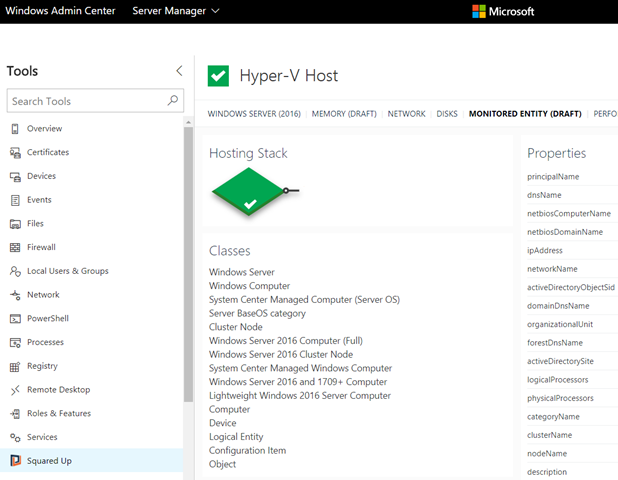Screen dimensions: 618x480
Task: Switch to the Windows Server (2016) tab
Action: coord(254,114)
